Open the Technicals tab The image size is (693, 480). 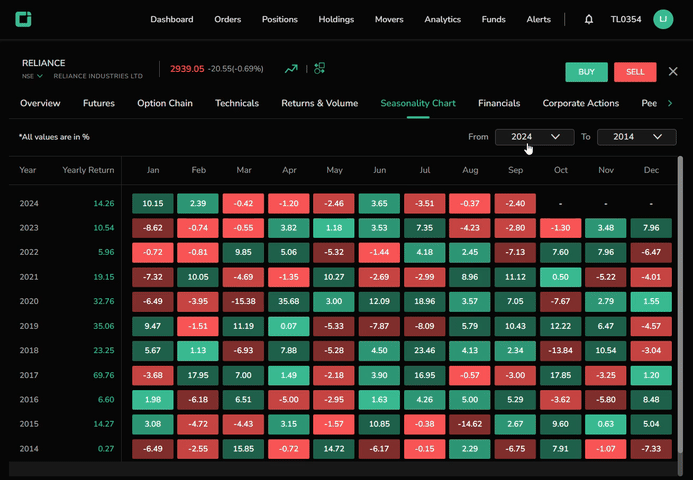tap(237, 103)
